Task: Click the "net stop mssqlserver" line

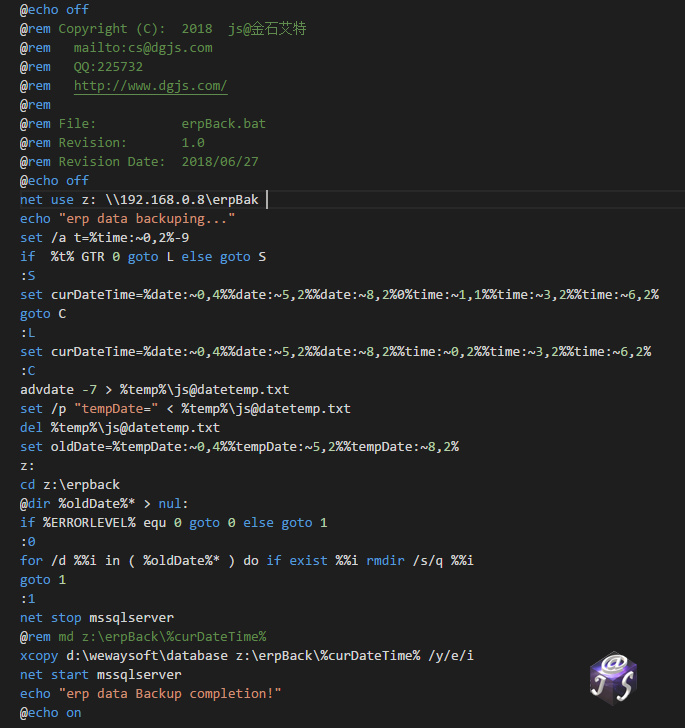Action: 96,618
